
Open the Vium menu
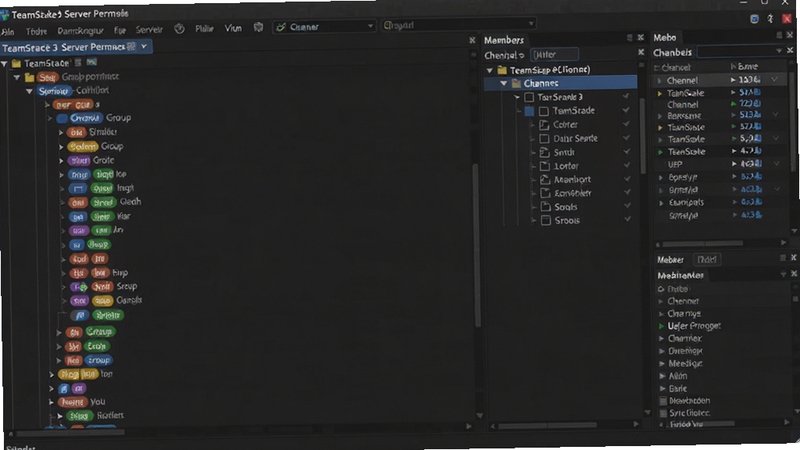click(x=233, y=28)
